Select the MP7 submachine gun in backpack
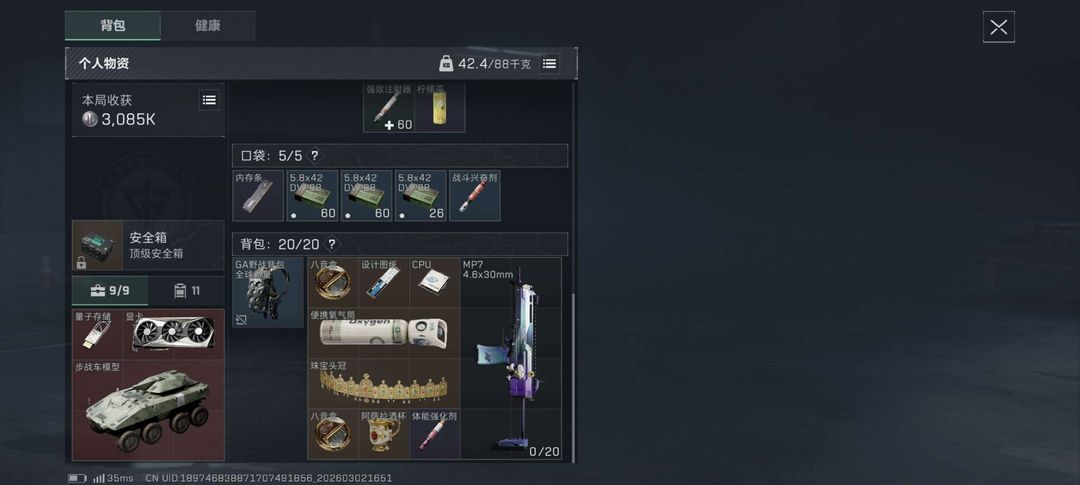 pyautogui.click(x=510, y=358)
